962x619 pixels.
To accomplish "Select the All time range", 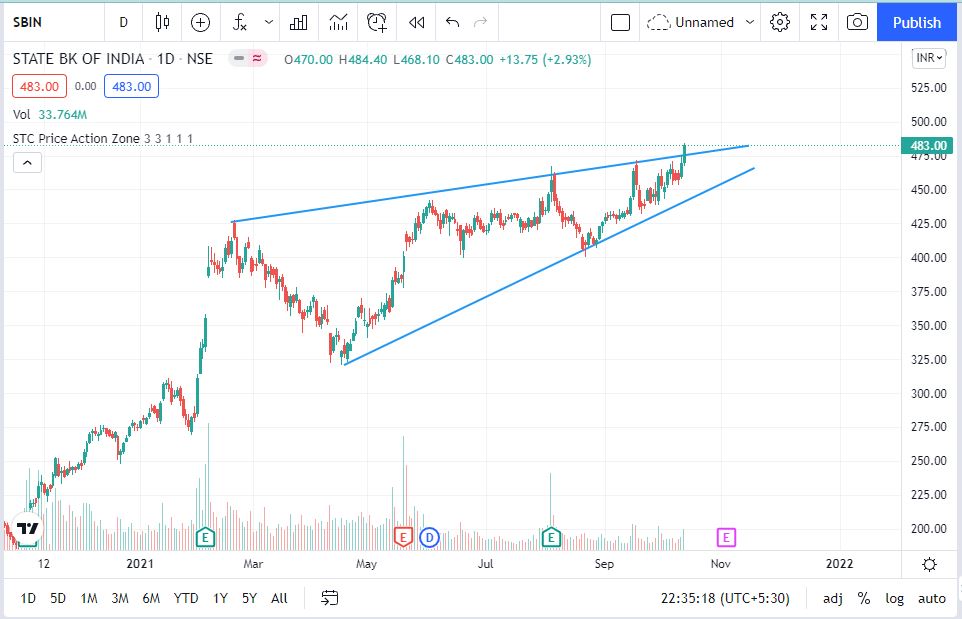I will click(279, 598).
